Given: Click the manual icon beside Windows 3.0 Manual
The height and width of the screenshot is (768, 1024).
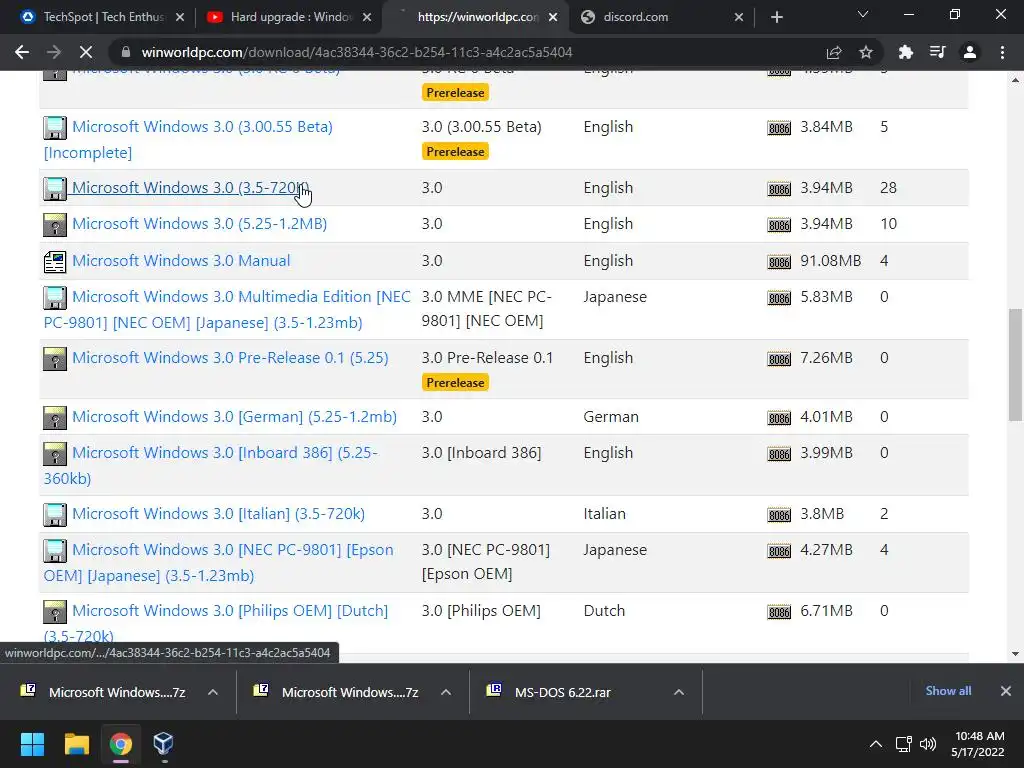Looking at the screenshot, I should tap(55, 261).
